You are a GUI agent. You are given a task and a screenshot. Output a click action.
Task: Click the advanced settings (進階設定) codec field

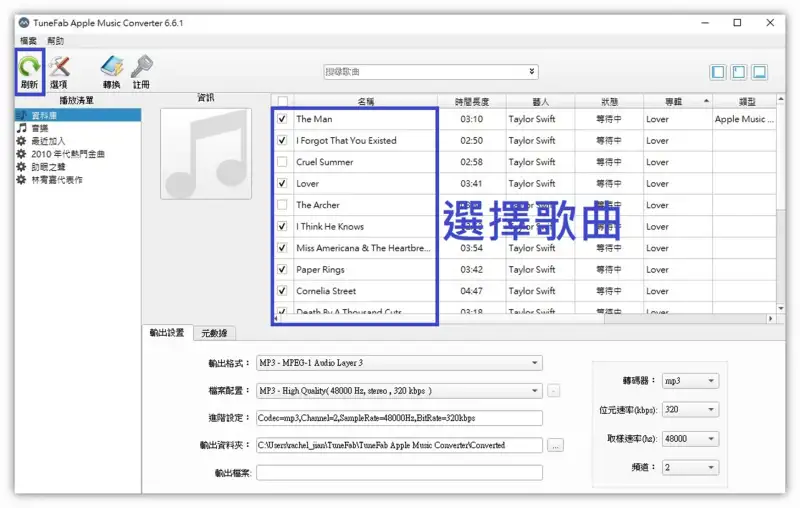399,418
